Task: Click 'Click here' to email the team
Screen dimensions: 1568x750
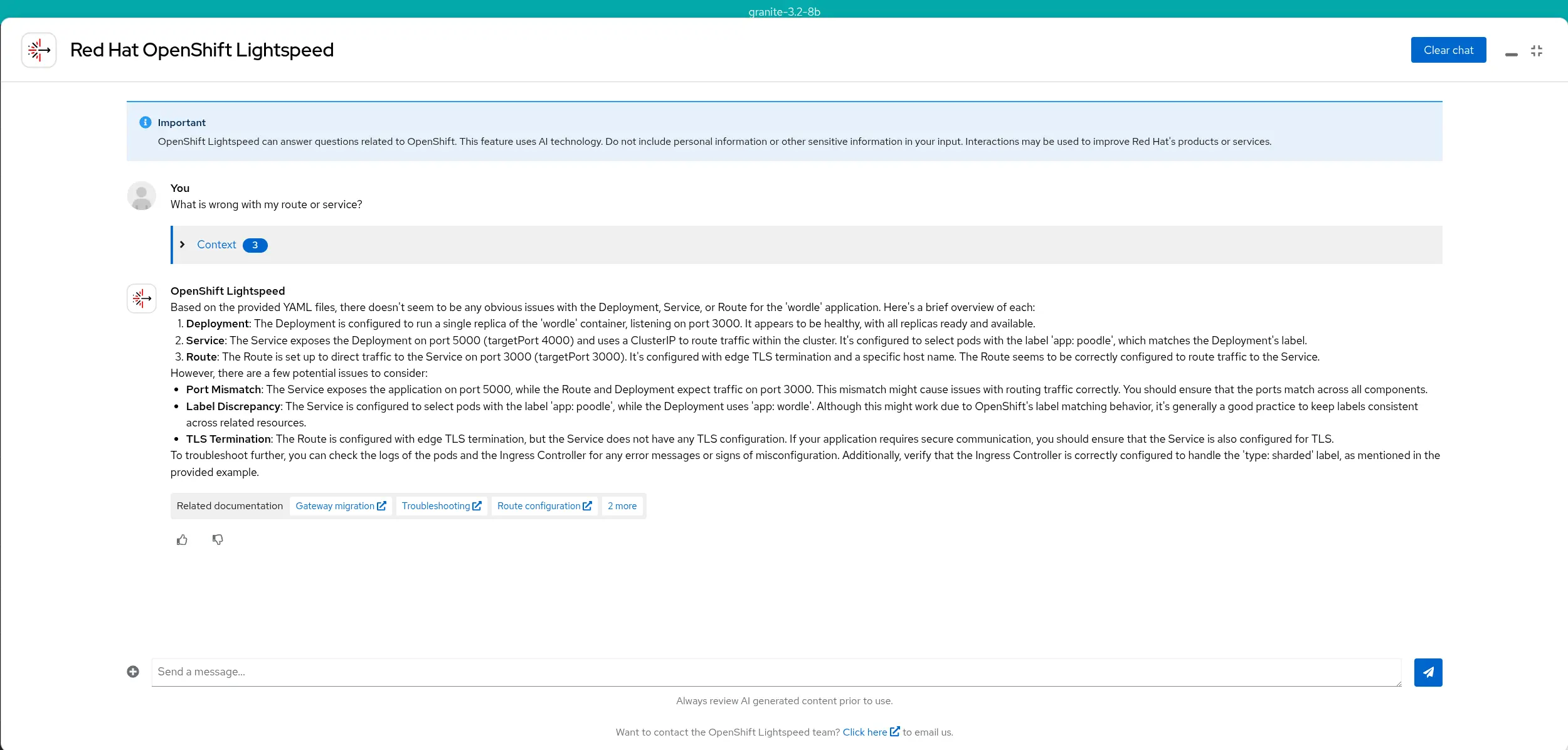Action: click(x=871, y=732)
